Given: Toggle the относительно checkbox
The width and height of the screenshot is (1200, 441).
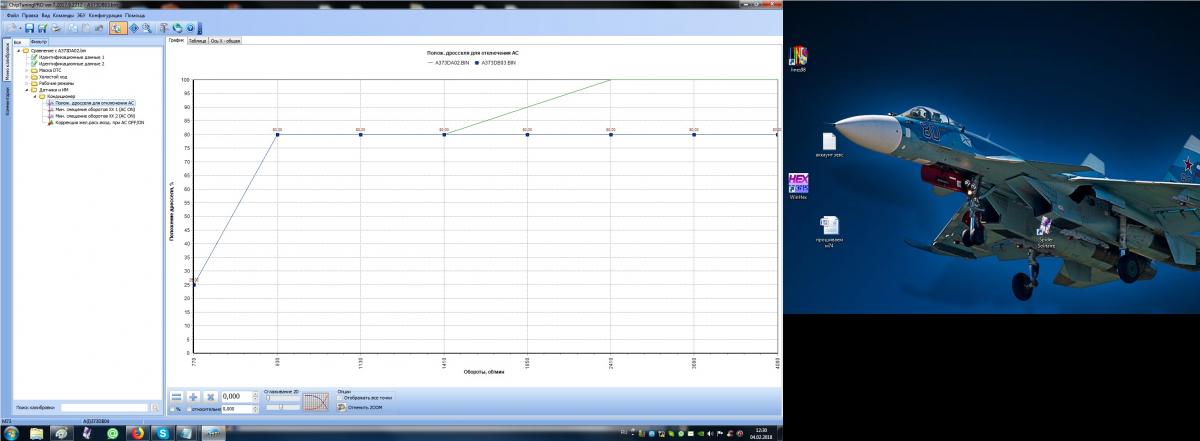Looking at the screenshot, I should click(x=189, y=409).
